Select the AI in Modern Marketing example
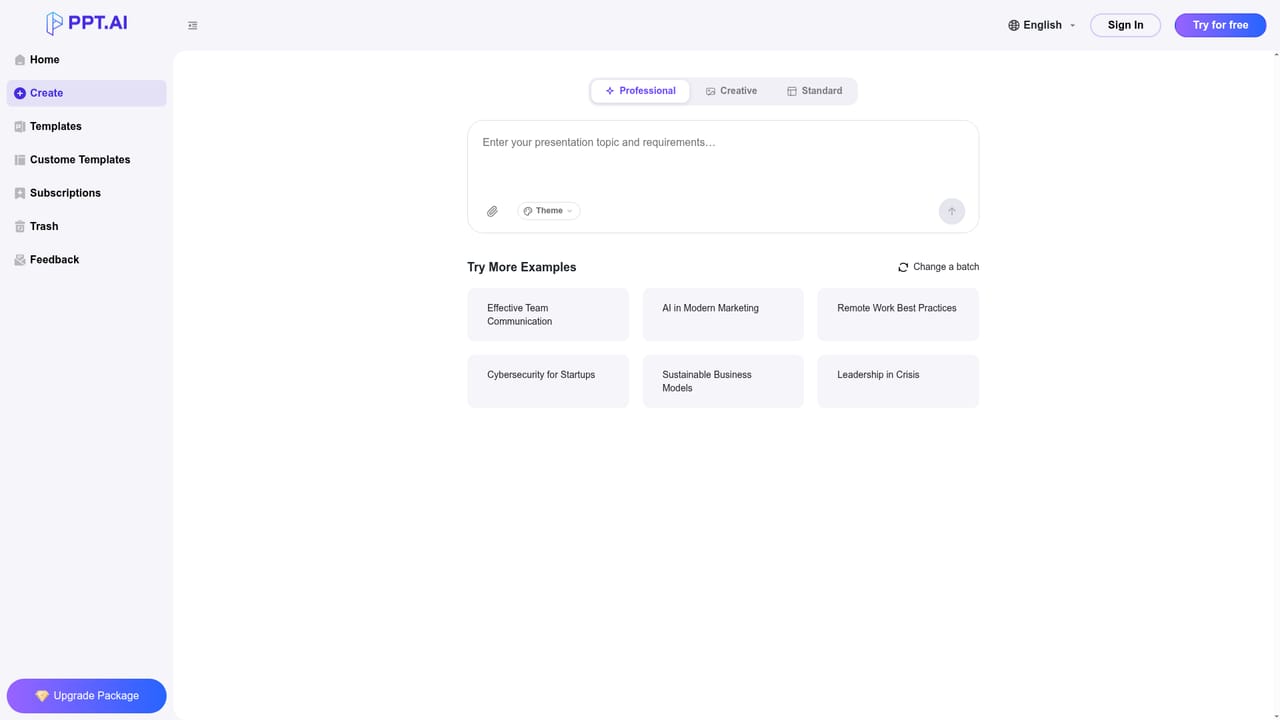This screenshot has height=720, width=1280. pos(723,315)
